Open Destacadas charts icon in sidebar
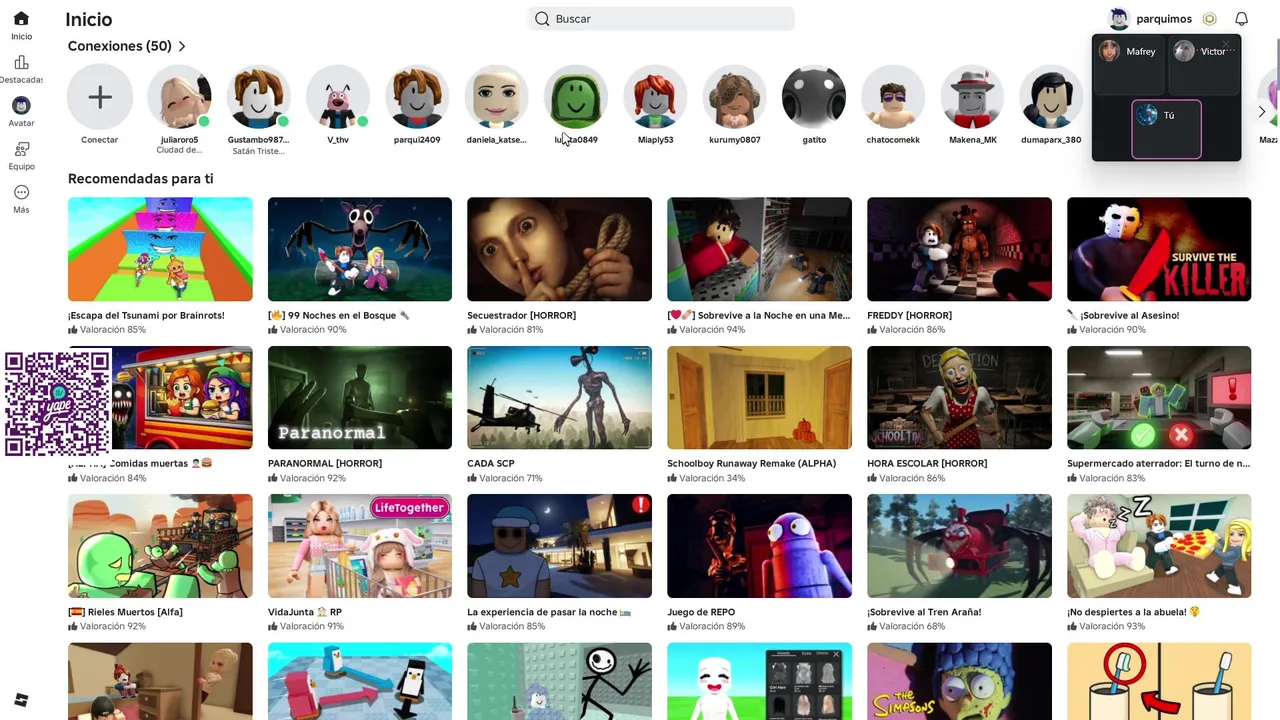1280x720 pixels. (21, 63)
